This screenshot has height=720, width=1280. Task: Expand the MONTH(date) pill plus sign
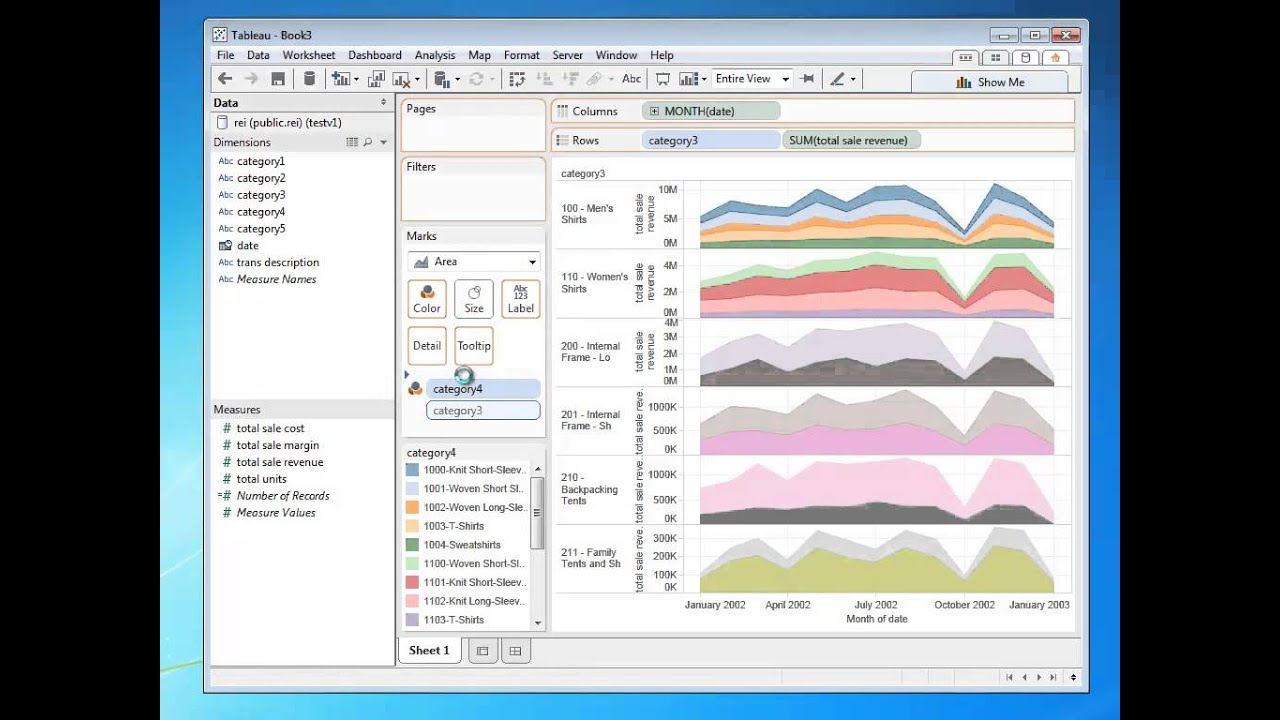pos(654,112)
